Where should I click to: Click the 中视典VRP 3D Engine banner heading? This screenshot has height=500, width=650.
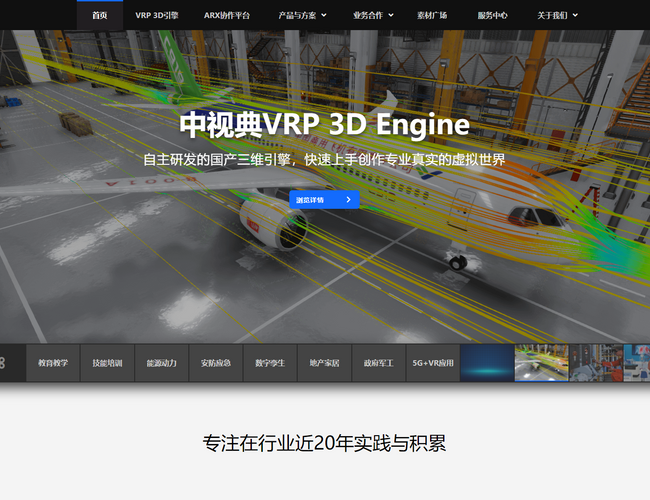point(324,124)
